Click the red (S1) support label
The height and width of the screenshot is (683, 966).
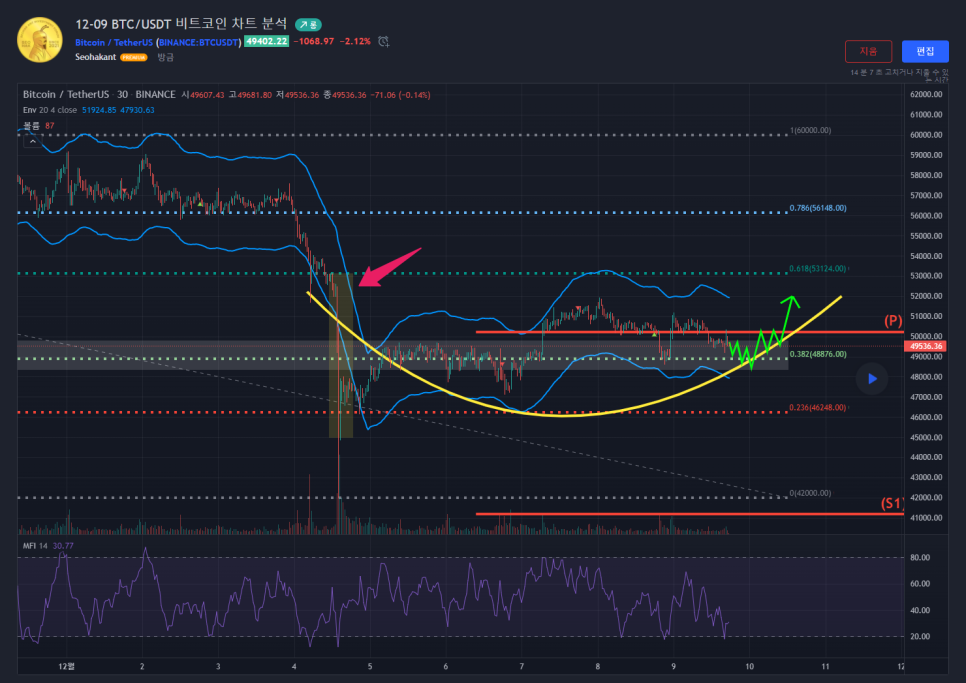891,503
